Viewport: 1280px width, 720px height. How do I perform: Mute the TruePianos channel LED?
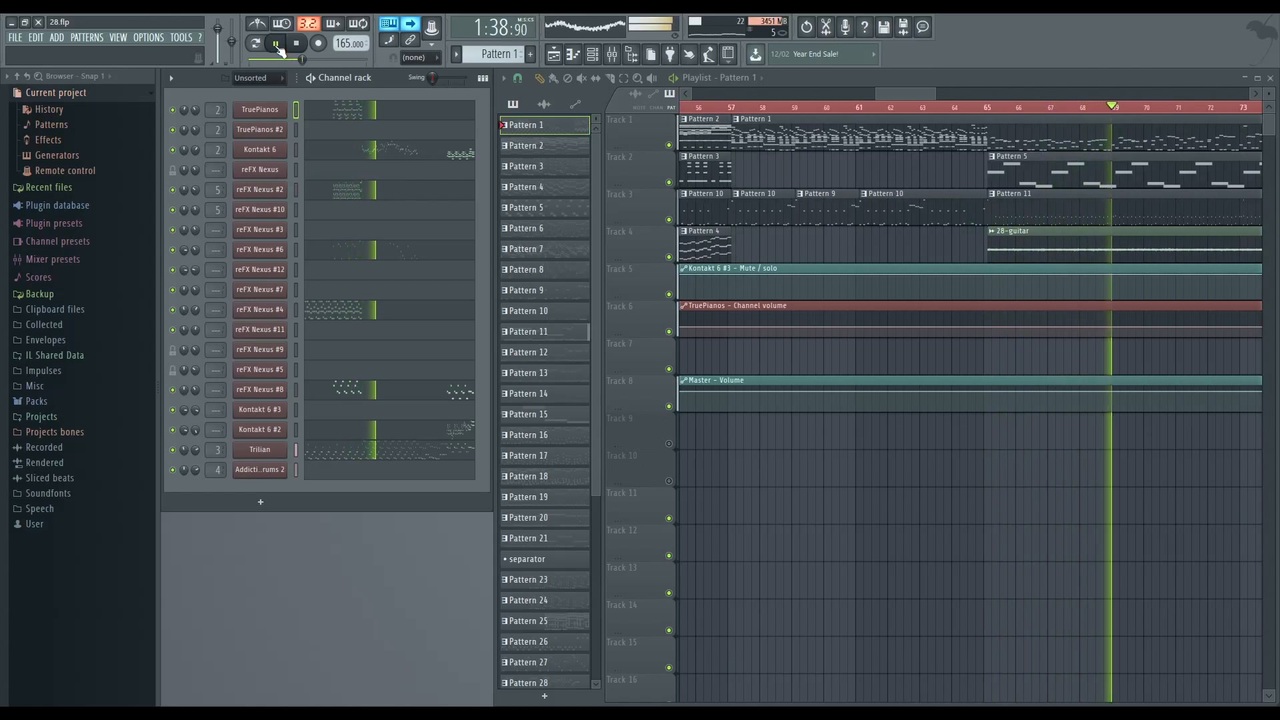[x=172, y=110]
